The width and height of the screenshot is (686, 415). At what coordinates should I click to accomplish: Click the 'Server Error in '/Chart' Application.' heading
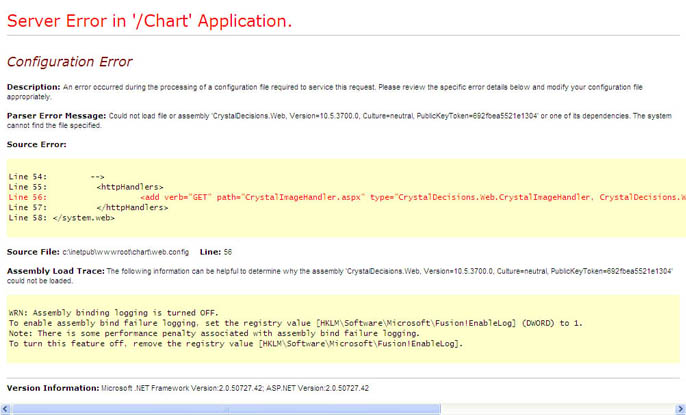pos(150,21)
